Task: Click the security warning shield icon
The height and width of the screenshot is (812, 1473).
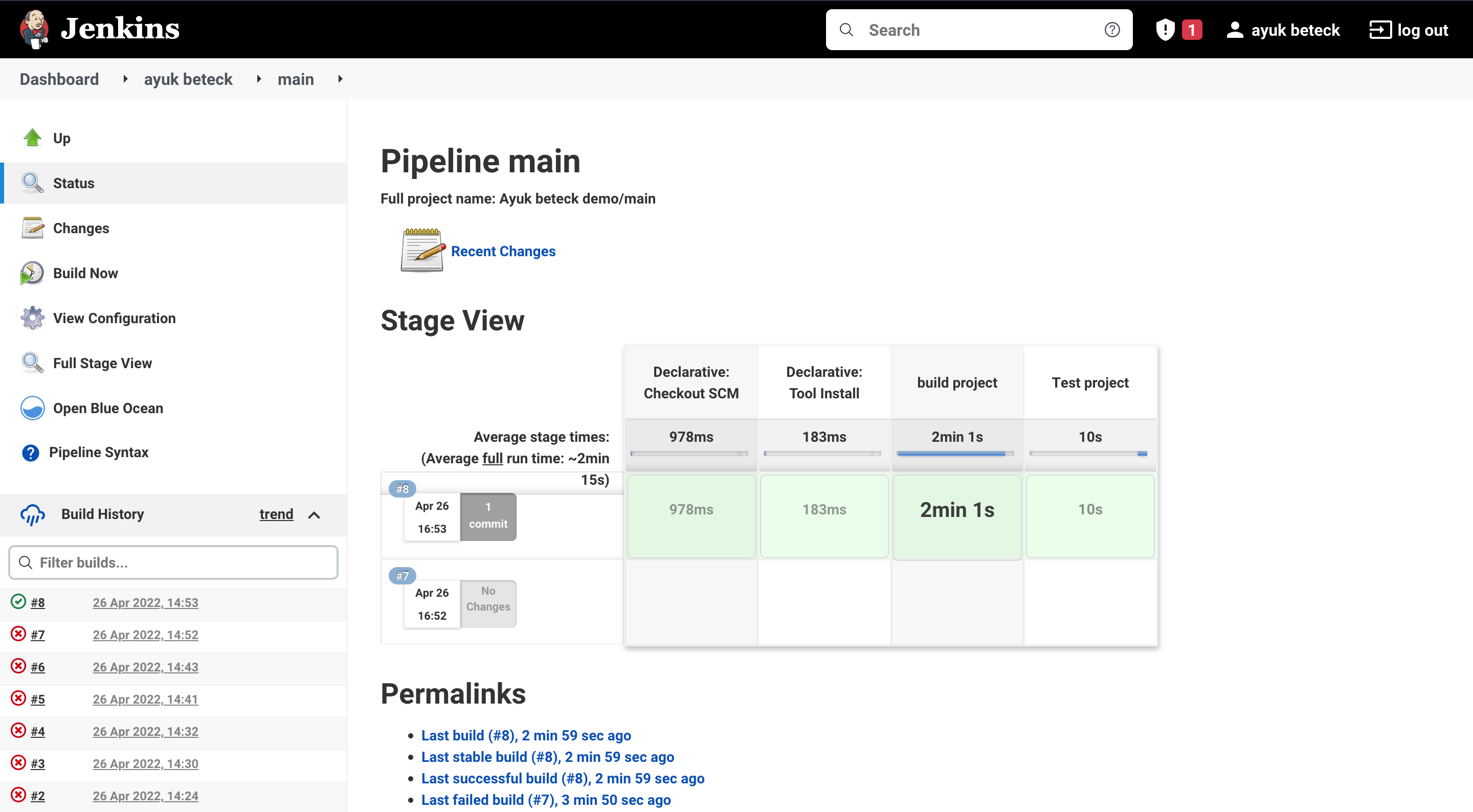Action: point(1165,30)
